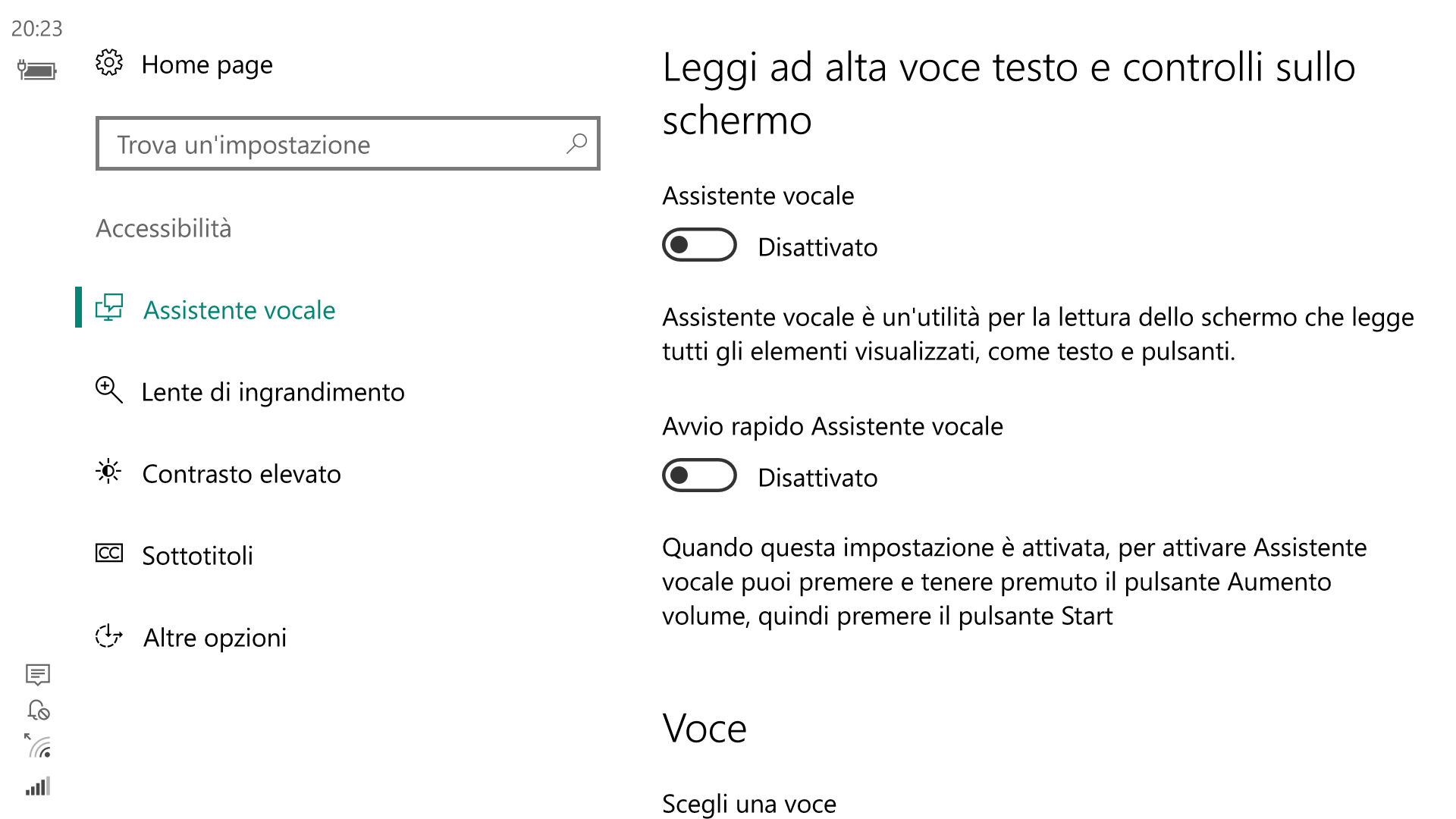
Task: Click the battery charging status icon
Action: (x=37, y=71)
